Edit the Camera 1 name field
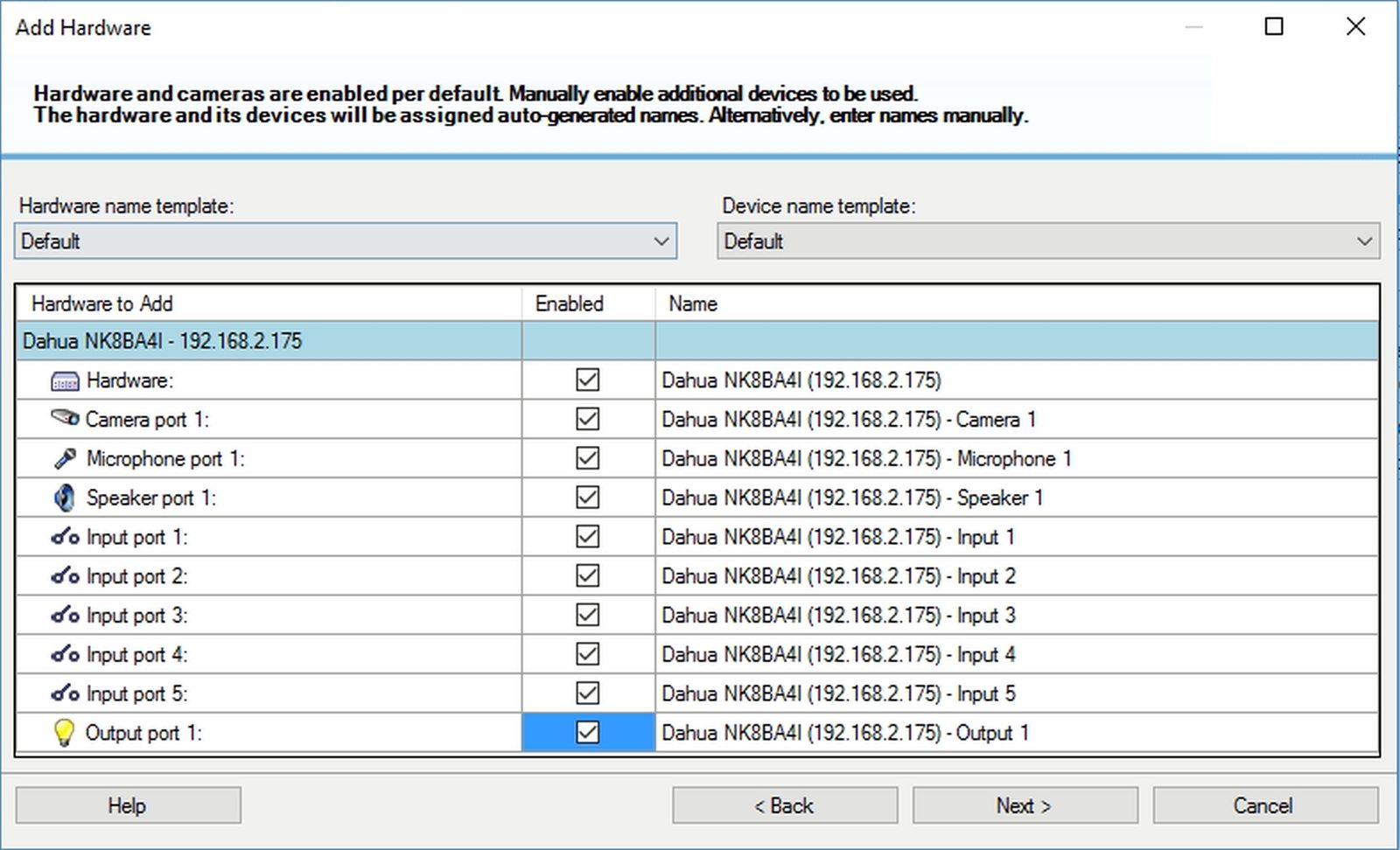This screenshot has width=1400, height=850. (x=1015, y=420)
